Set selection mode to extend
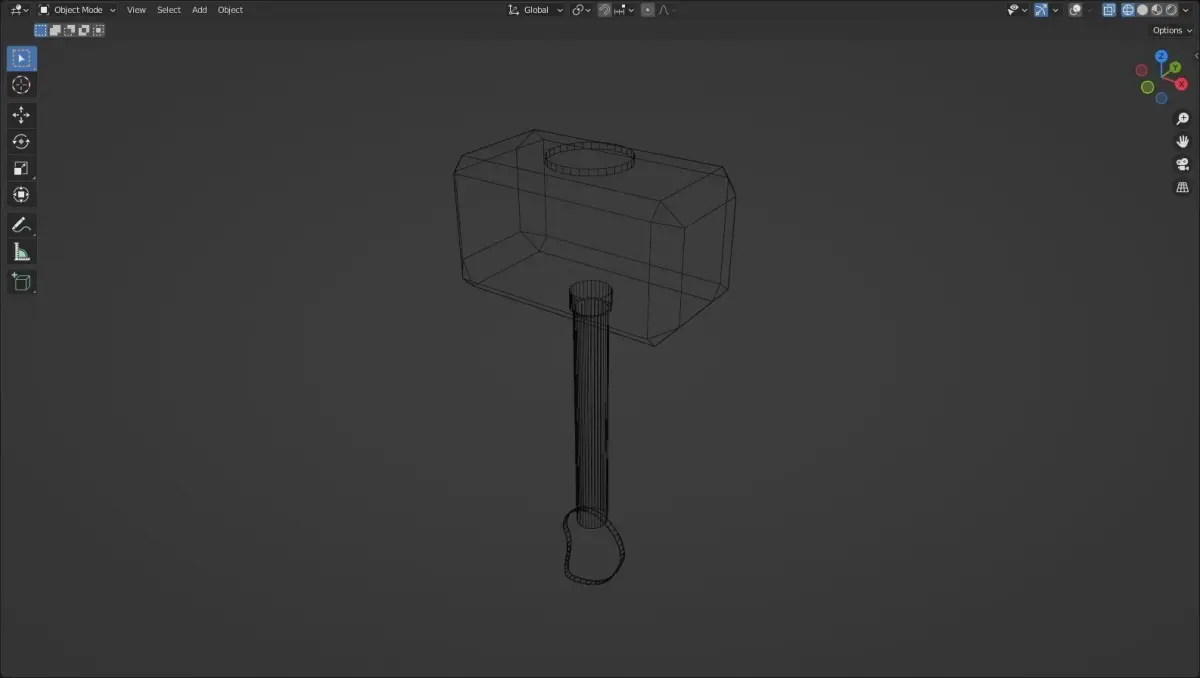 [x=56, y=30]
